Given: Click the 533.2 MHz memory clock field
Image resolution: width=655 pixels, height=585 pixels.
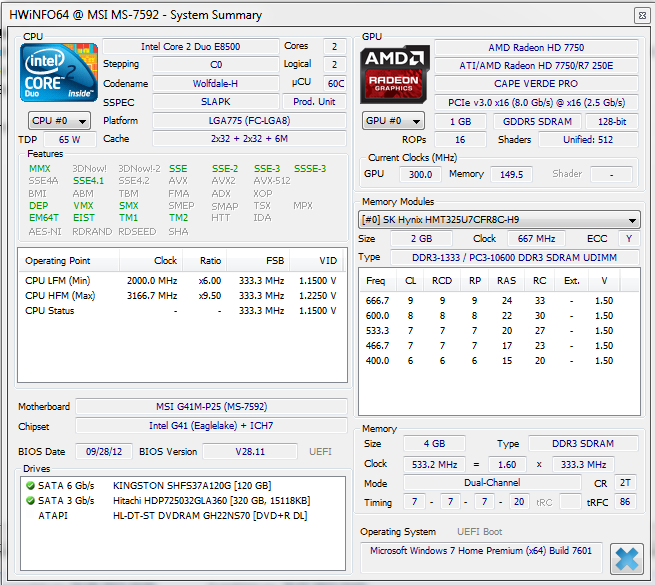Looking at the screenshot, I should tap(434, 464).
